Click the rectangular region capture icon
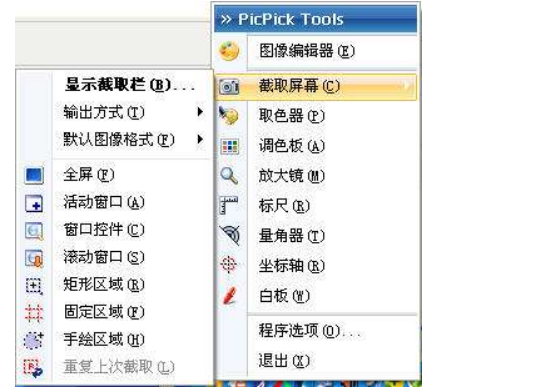Image resolution: width=544 pixels, height=388 pixels. [x=34, y=286]
